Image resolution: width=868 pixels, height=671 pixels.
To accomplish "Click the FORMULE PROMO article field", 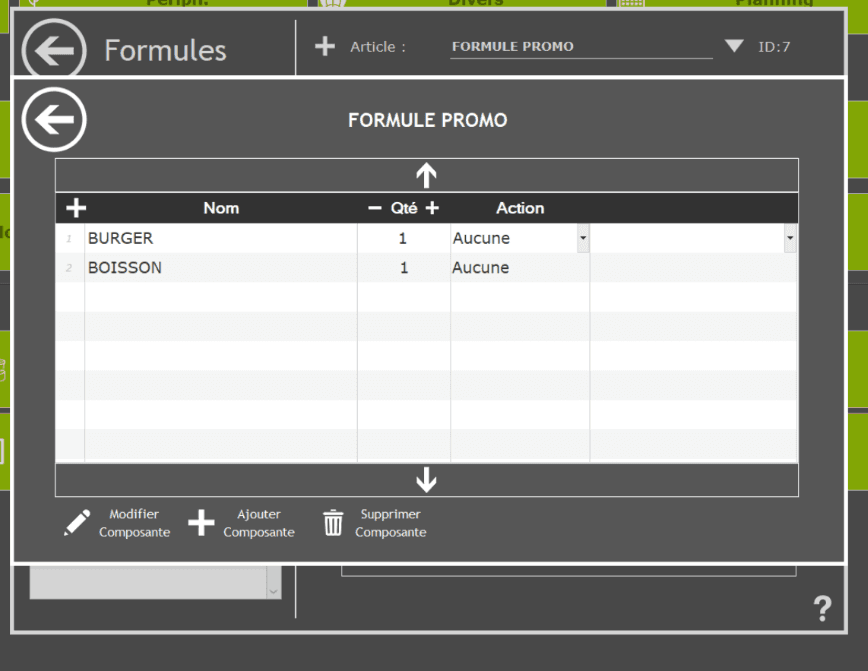I will click(581, 47).
